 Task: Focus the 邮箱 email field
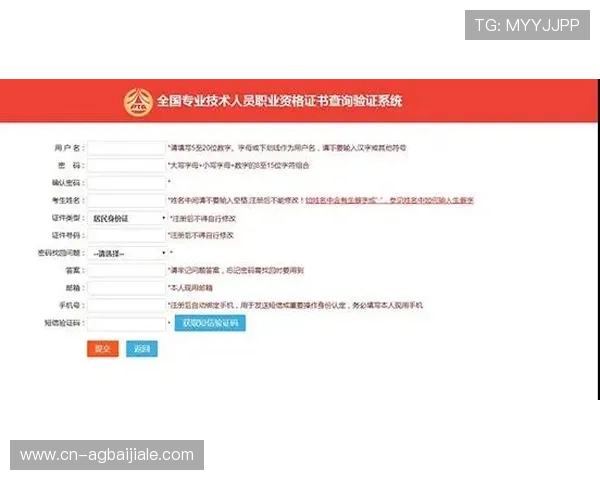click(x=126, y=288)
